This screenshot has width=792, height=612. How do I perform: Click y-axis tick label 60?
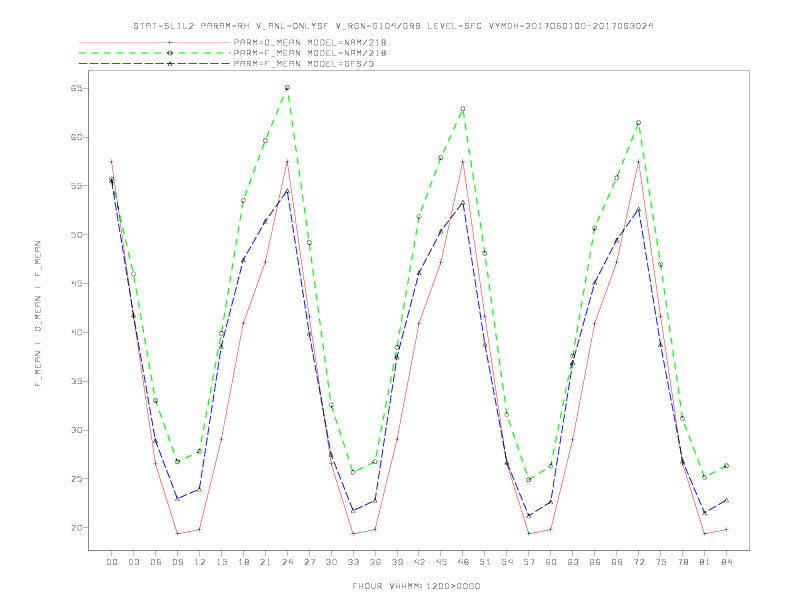tap(77, 137)
